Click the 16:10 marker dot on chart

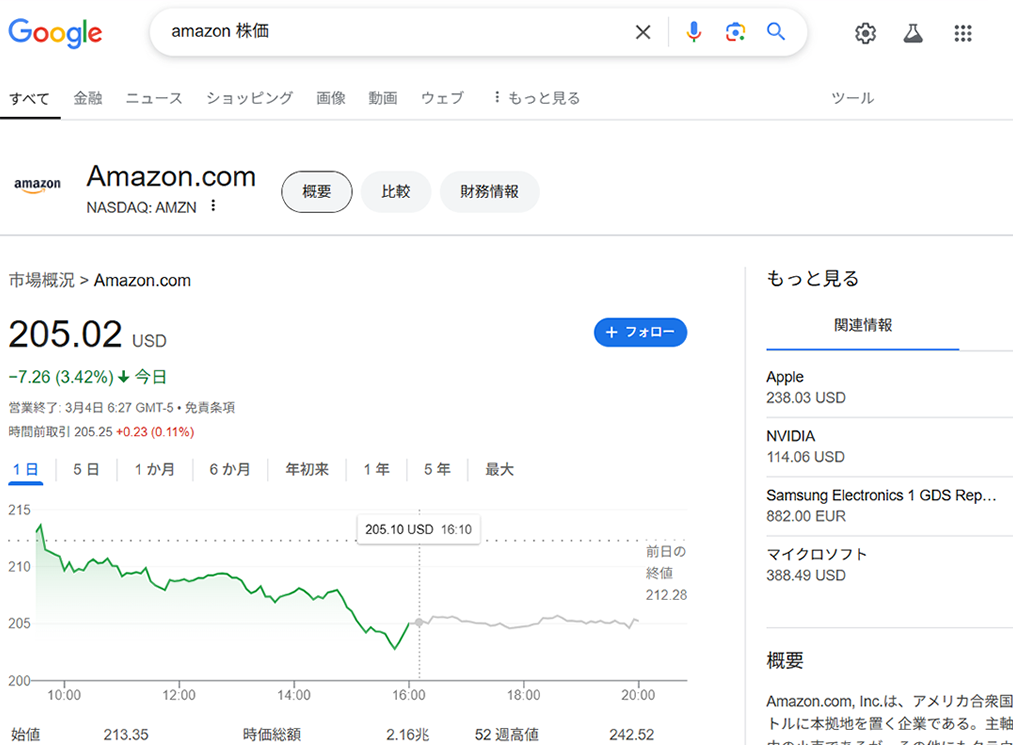click(x=419, y=622)
